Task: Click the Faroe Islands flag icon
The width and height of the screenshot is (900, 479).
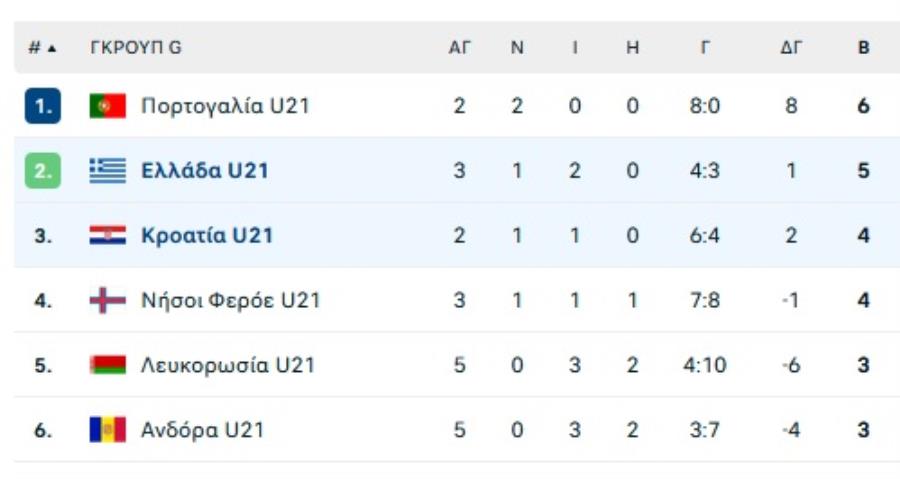Action: pos(107,300)
